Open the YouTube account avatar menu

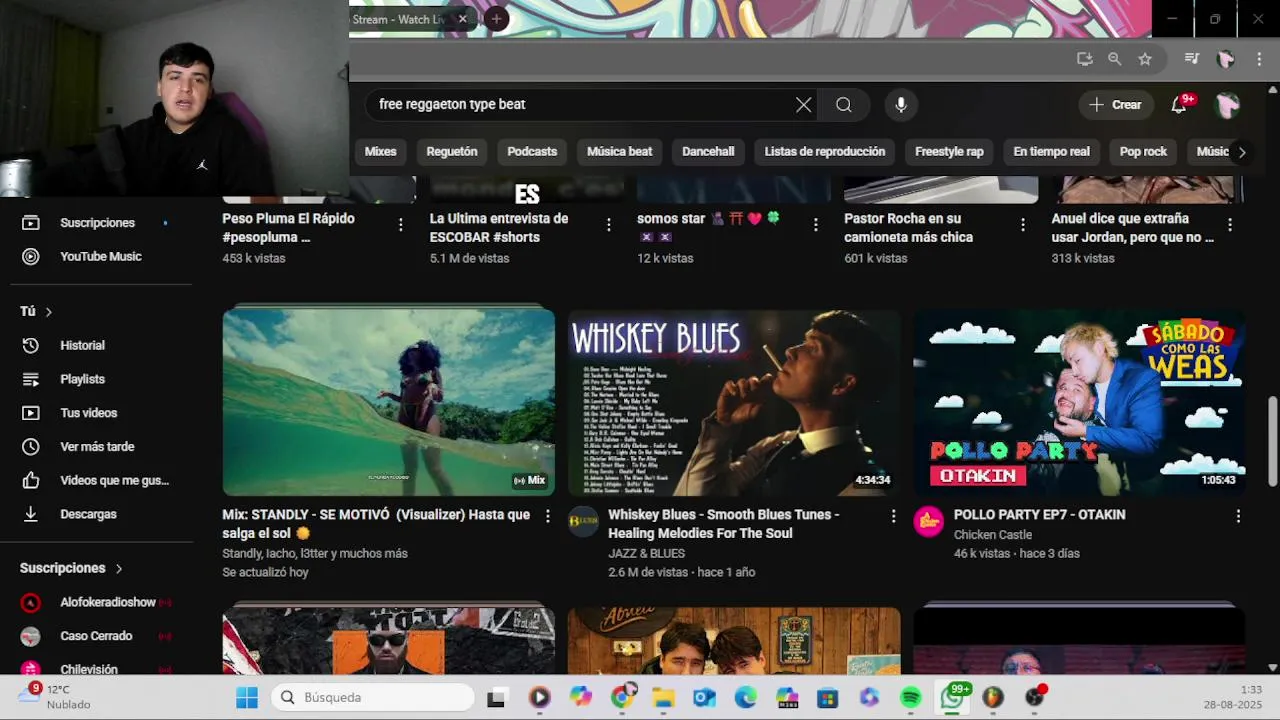[1228, 105]
